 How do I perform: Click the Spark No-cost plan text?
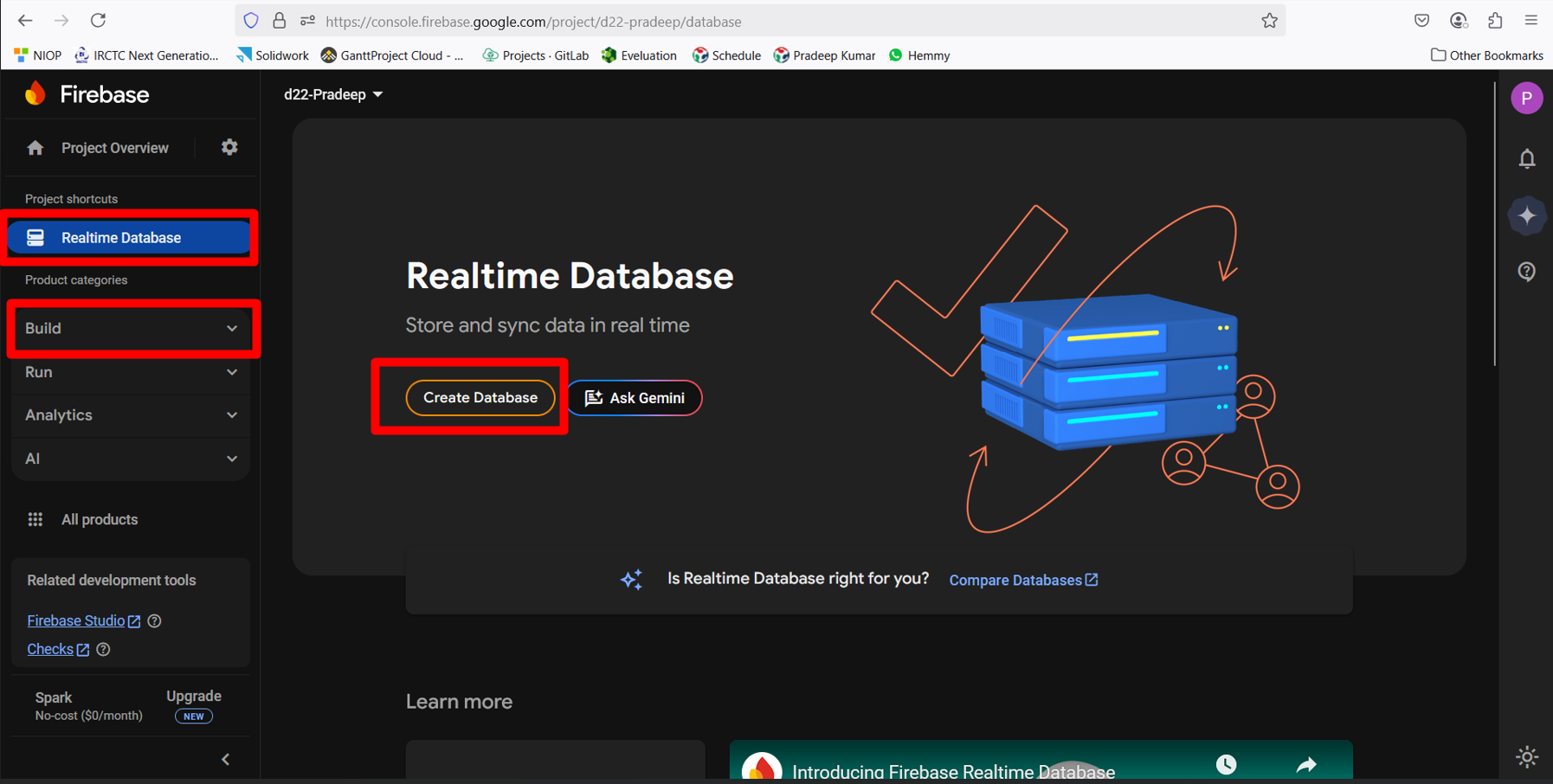pyautogui.click(x=88, y=706)
